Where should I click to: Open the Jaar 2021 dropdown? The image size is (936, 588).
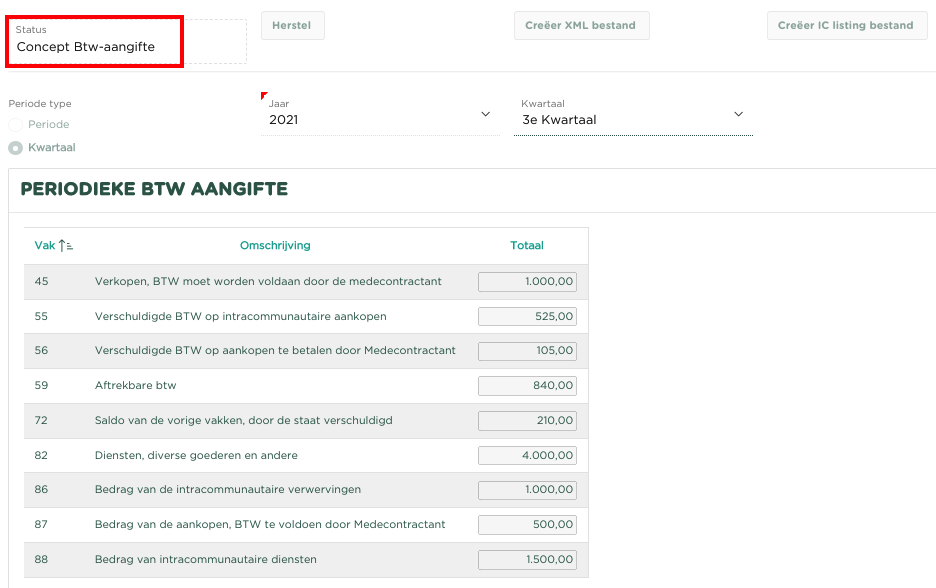380,115
